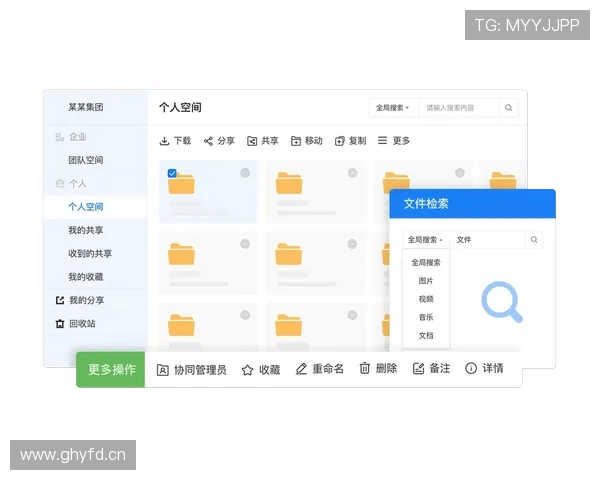Choose 音乐 option in search dropdown
The image size is (600, 480).
pos(426,317)
